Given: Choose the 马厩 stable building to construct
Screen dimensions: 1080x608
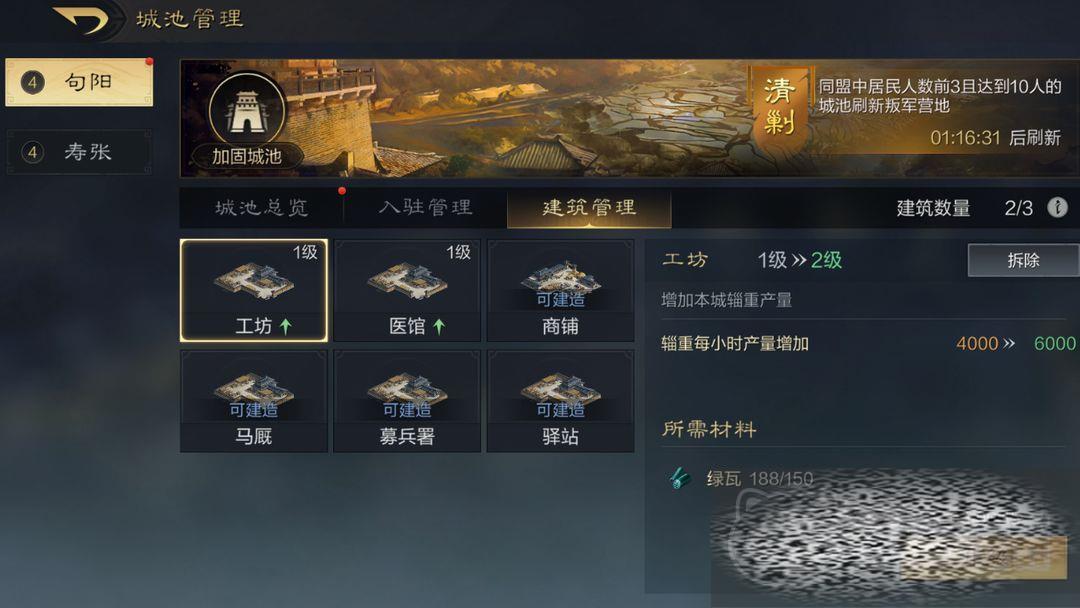Looking at the screenshot, I should tap(253, 401).
